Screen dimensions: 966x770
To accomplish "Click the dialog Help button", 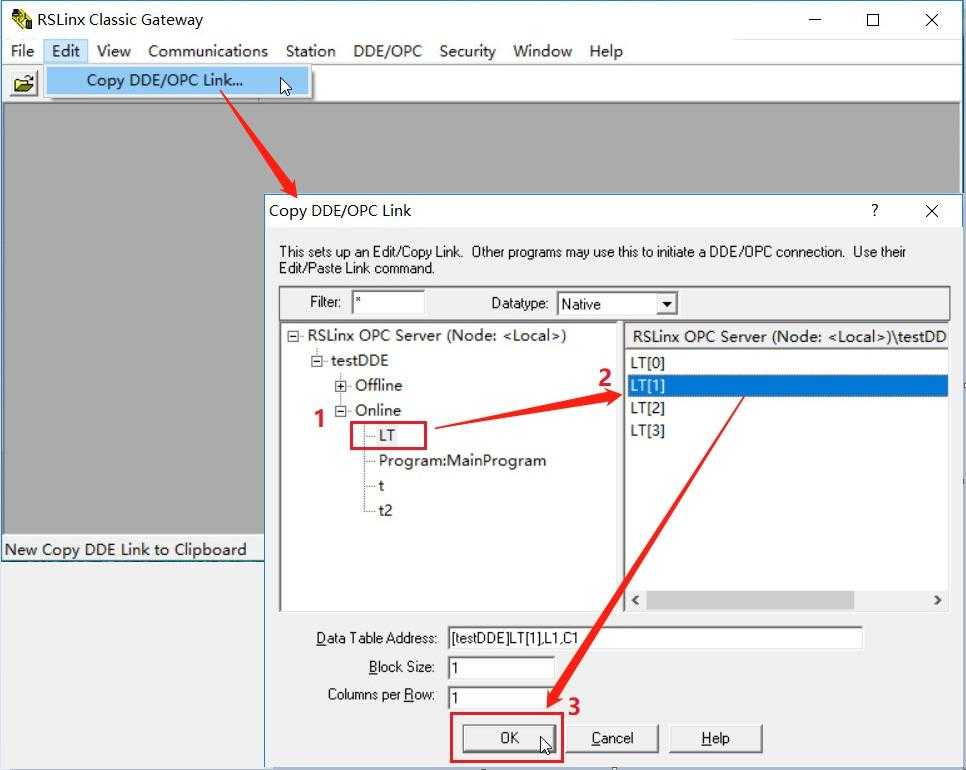I will (715, 738).
